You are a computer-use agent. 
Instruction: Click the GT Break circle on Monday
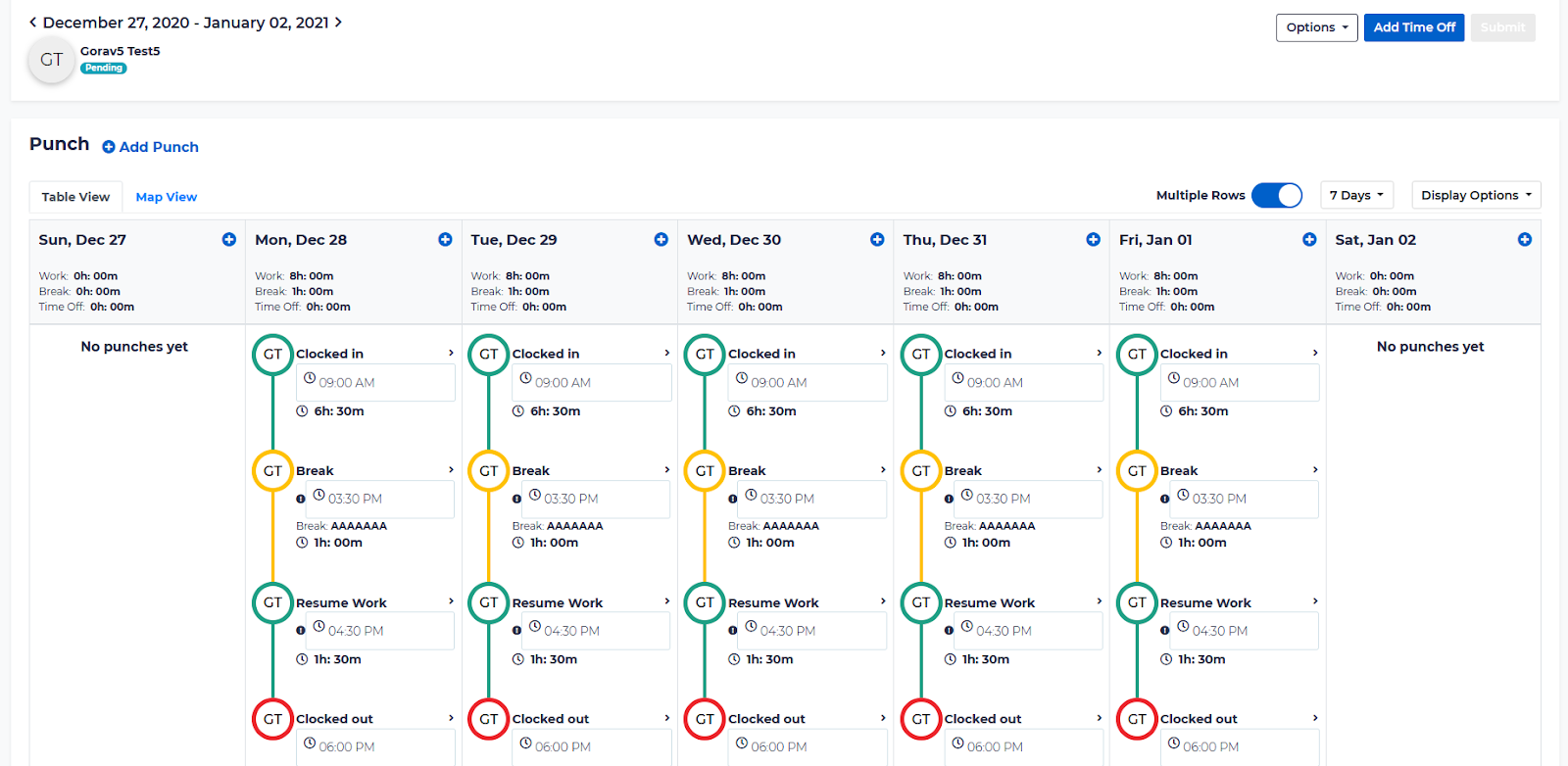click(x=272, y=471)
